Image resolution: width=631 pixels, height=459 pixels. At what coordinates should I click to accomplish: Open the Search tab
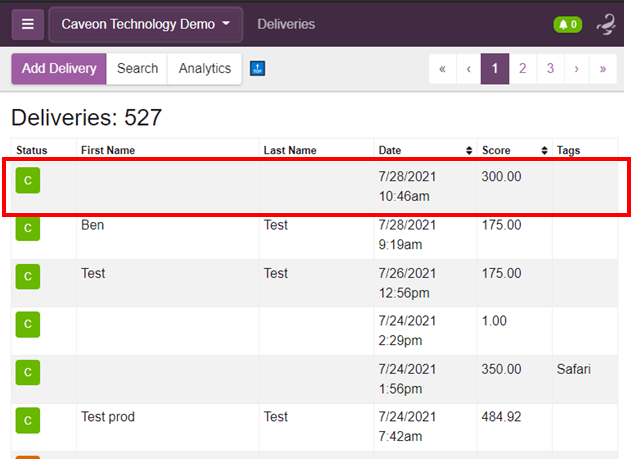coord(137,68)
